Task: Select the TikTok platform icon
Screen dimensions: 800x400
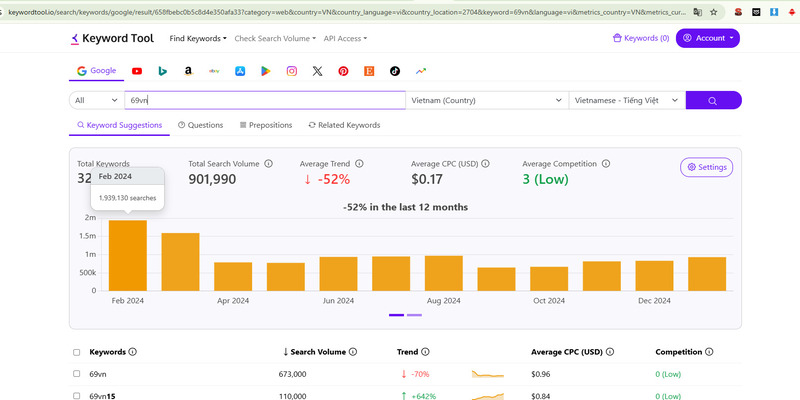Action: (395, 71)
